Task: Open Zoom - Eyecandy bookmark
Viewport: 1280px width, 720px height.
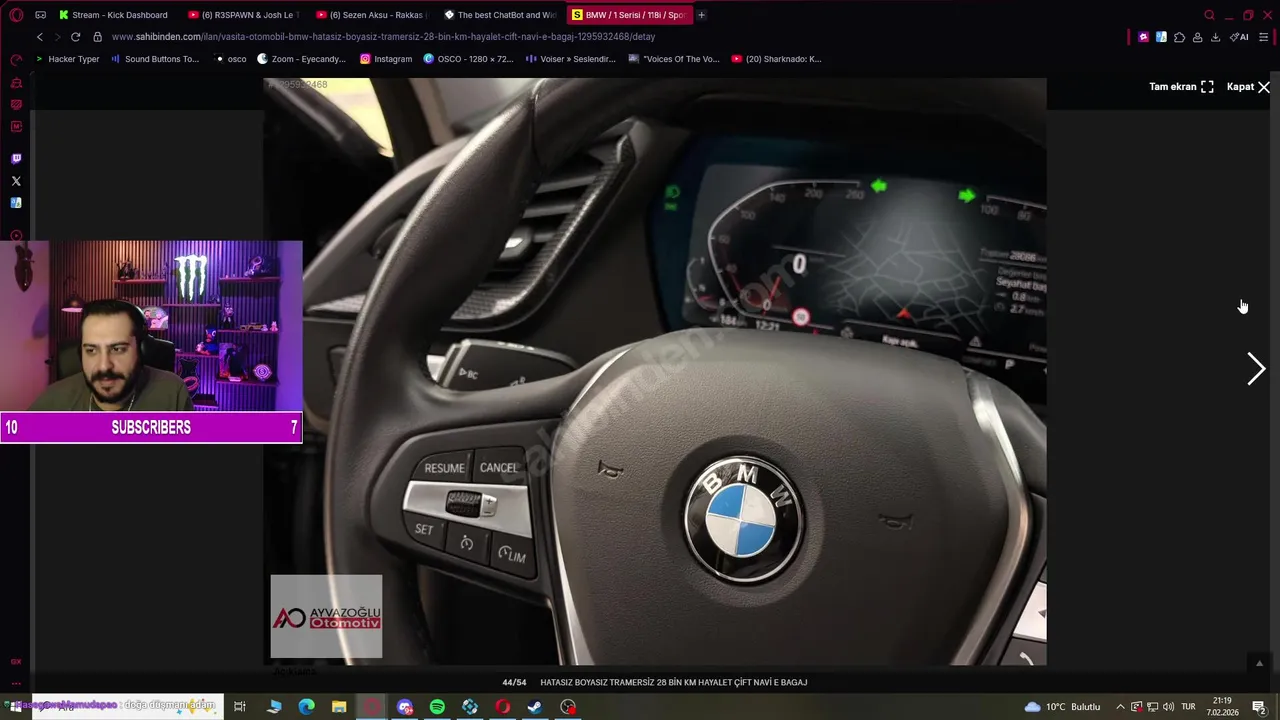Action: click(x=301, y=59)
